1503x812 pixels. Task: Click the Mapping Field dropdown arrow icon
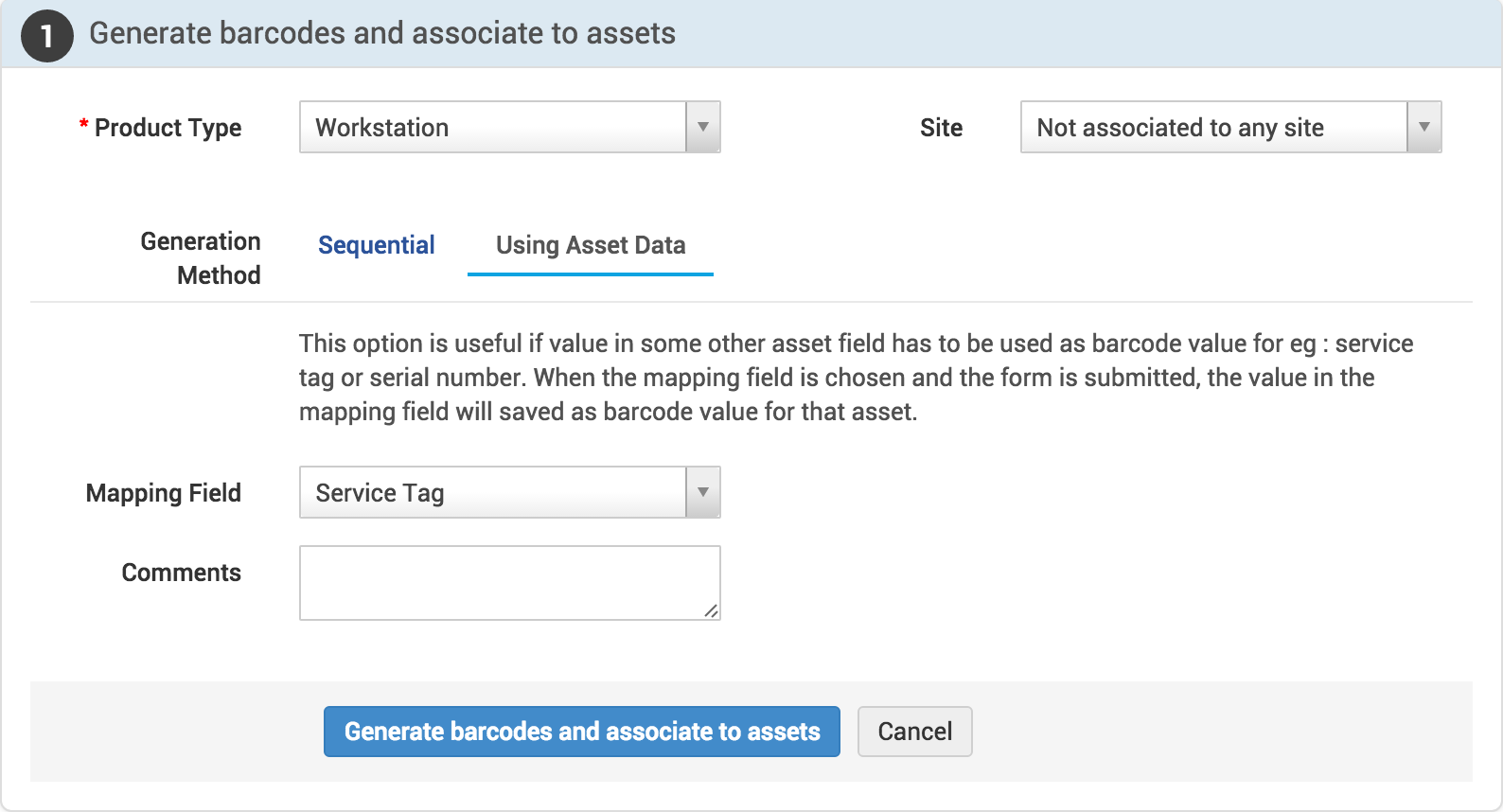click(702, 492)
